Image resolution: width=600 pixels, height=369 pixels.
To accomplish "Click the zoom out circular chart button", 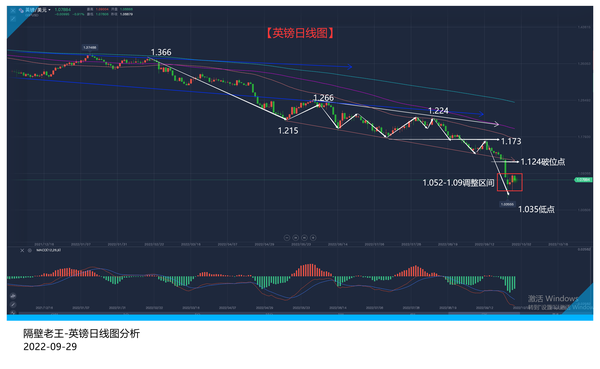I will pos(287,238).
